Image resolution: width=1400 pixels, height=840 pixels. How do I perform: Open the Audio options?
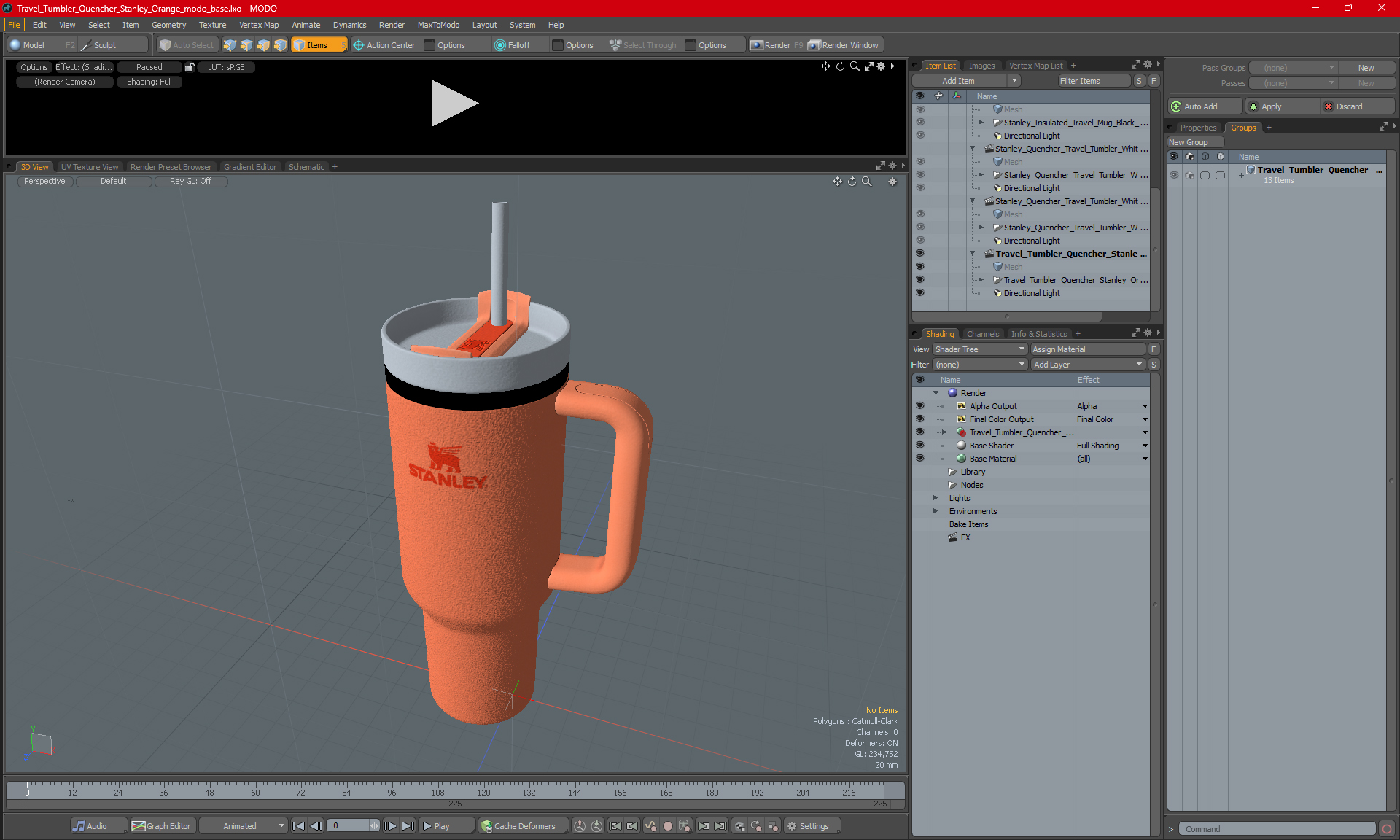coord(98,826)
